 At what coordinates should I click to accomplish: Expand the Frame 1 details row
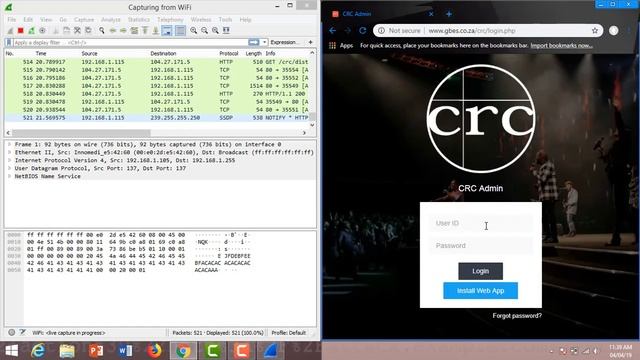(x=9, y=144)
